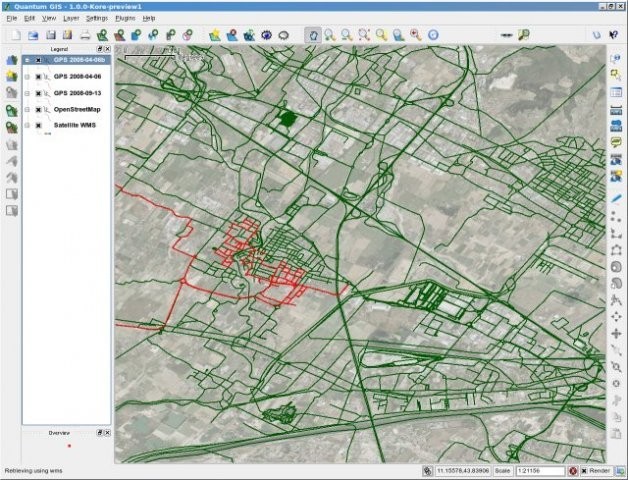Expand the Satellite WMS layer node
This screenshot has width=628, height=480.
(27, 125)
